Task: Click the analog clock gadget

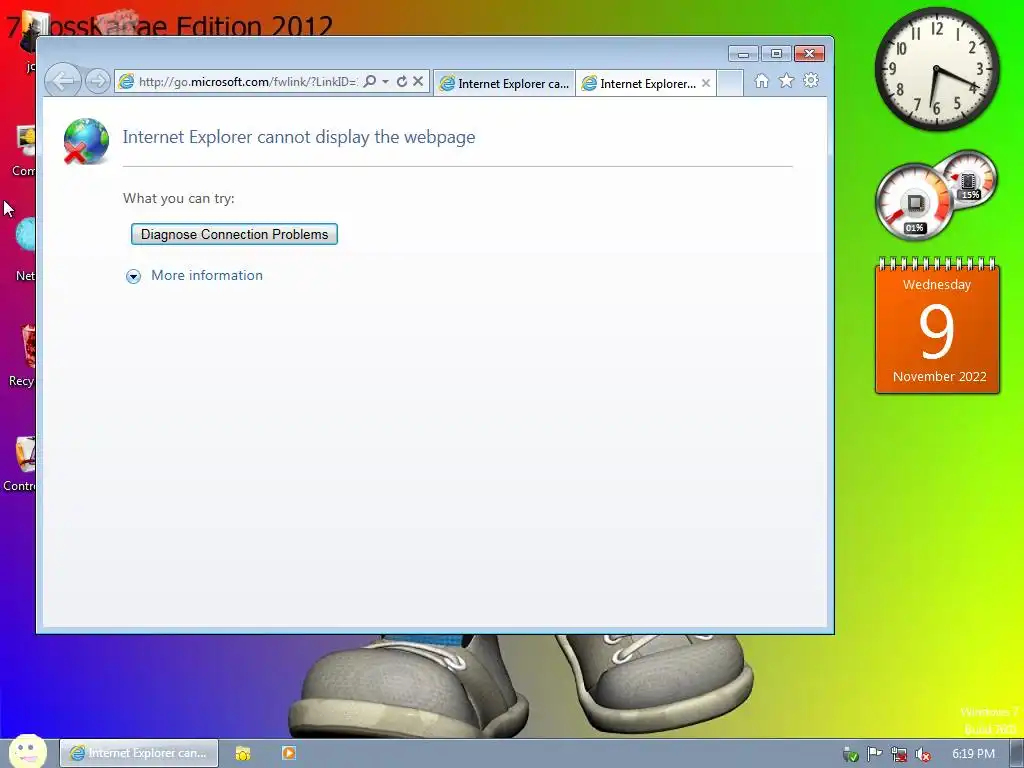Action: (x=937, y=69)
